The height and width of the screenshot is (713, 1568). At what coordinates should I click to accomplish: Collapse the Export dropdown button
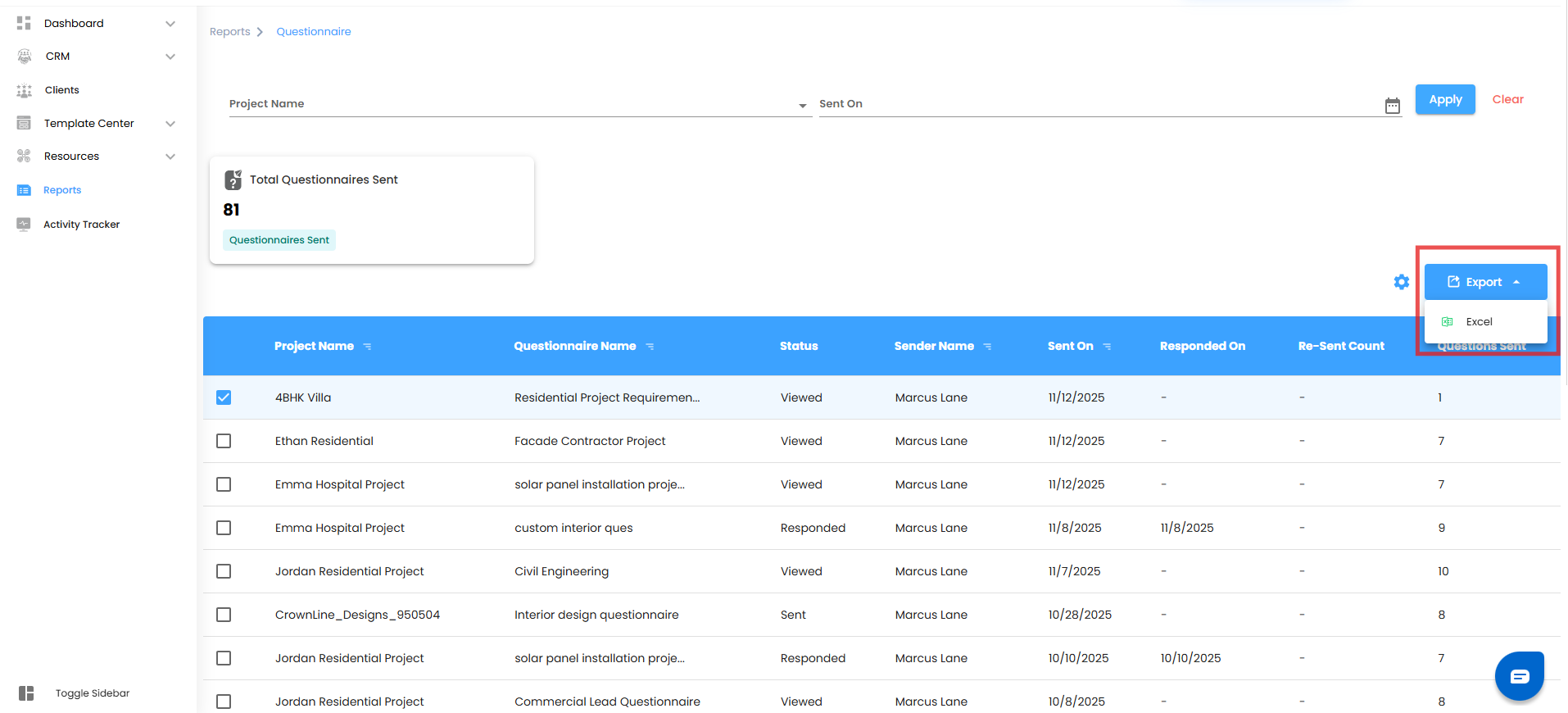point(1485,282)
